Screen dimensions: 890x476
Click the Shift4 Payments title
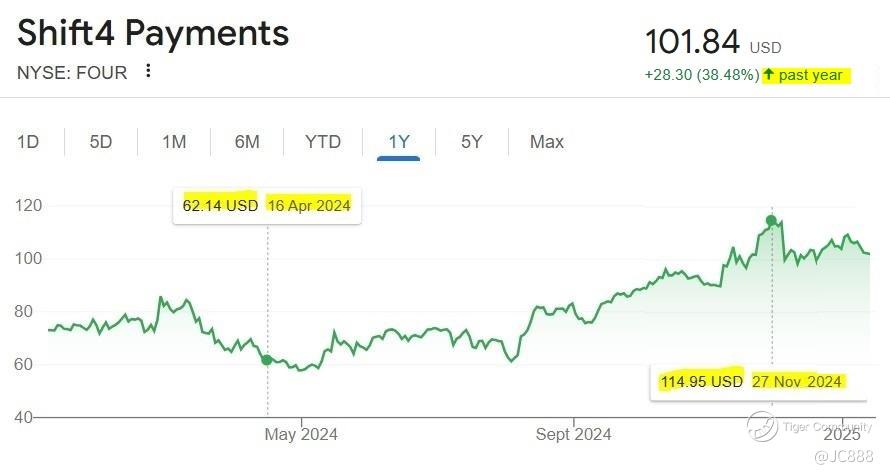pyautogui.click(x=153, y=32)
